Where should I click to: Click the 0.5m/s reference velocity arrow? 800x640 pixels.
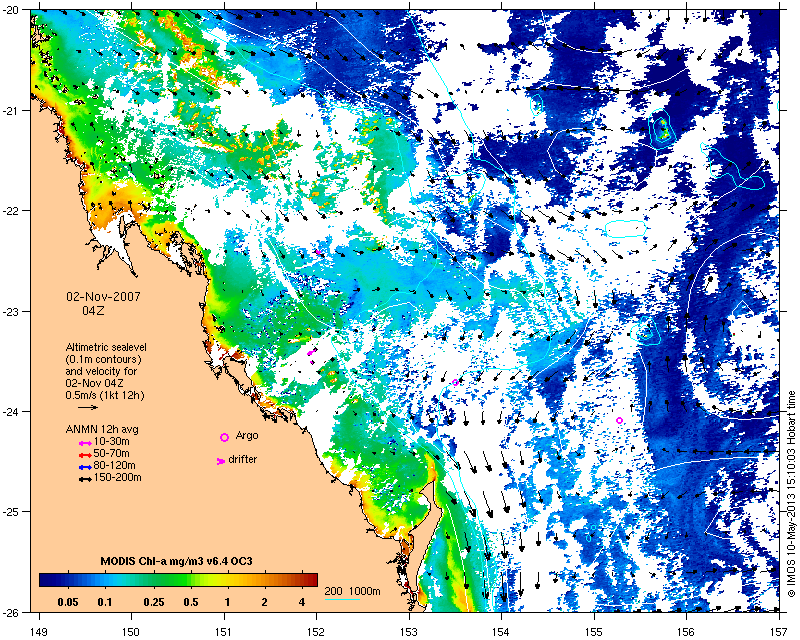click(x=88, y=407)
